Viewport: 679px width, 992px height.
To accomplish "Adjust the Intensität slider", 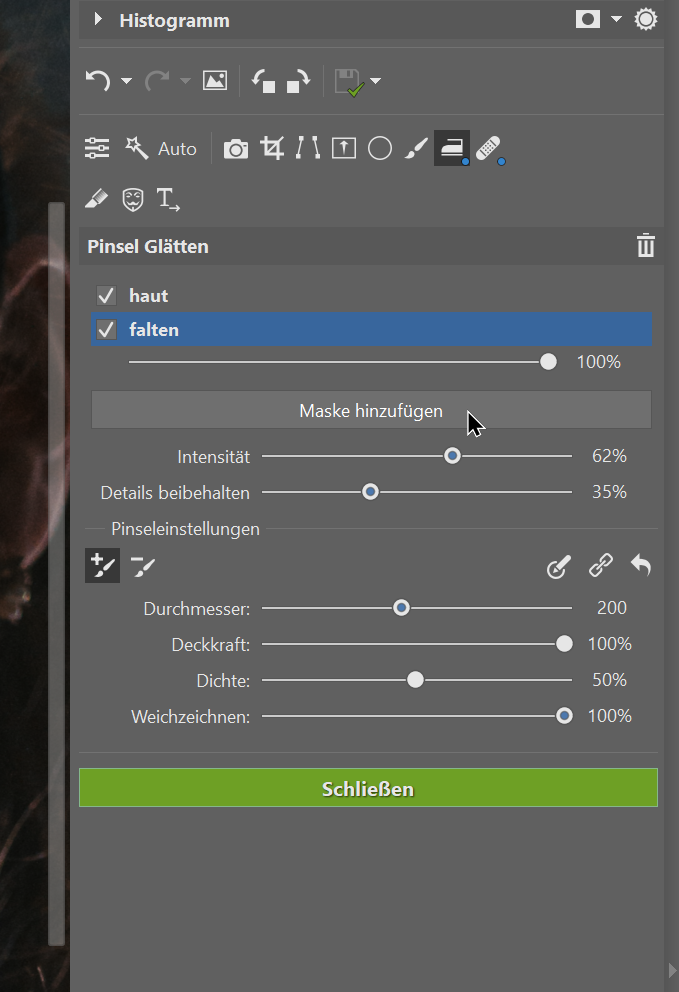I will pyautogui.click(x=452, y=456).
